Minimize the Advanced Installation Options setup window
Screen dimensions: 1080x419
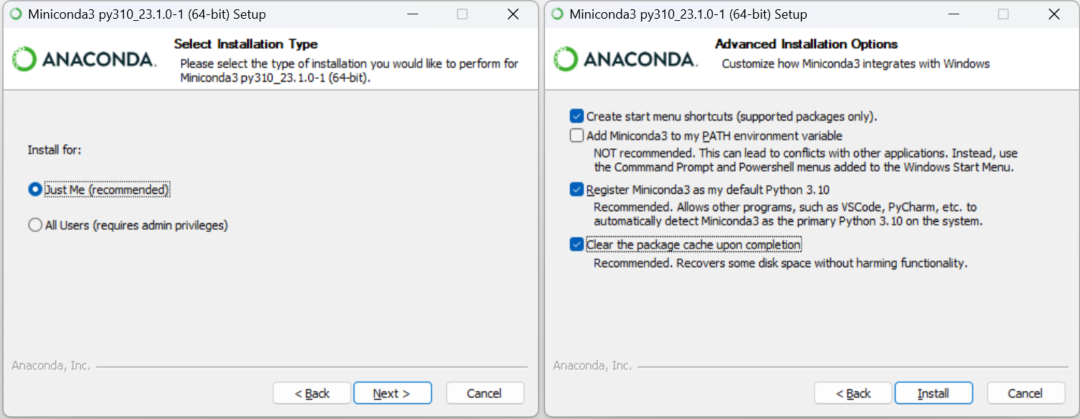(x=953, y=14)
